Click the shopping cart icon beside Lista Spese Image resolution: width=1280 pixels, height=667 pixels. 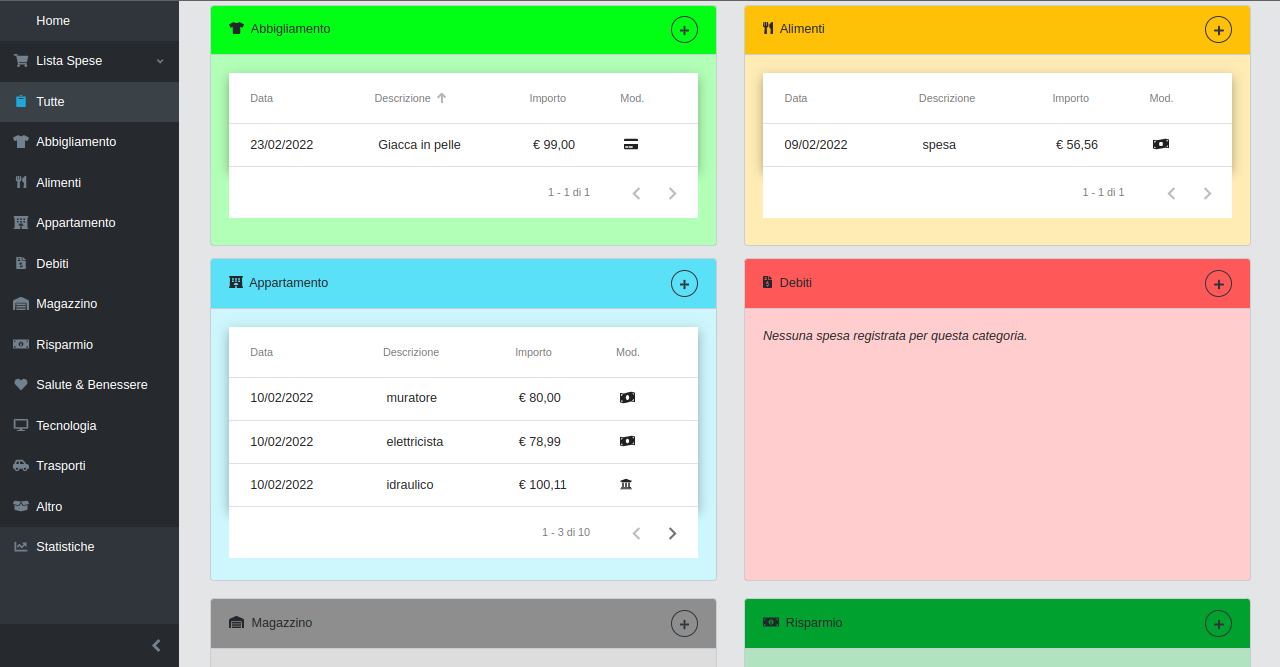click(x=21, y=61)
